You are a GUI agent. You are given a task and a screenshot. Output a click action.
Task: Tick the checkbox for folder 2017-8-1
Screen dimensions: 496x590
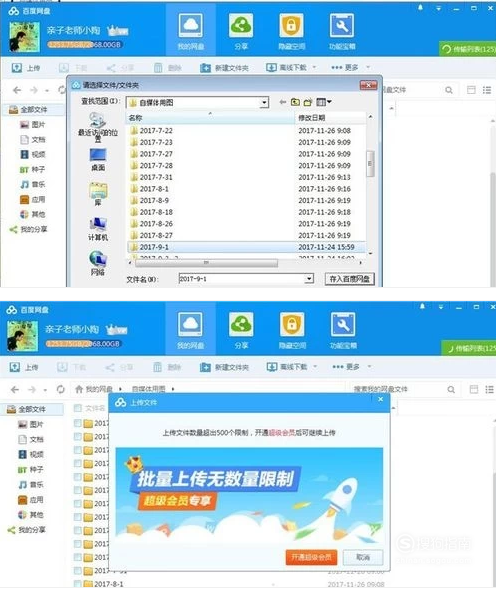(78, 584)
